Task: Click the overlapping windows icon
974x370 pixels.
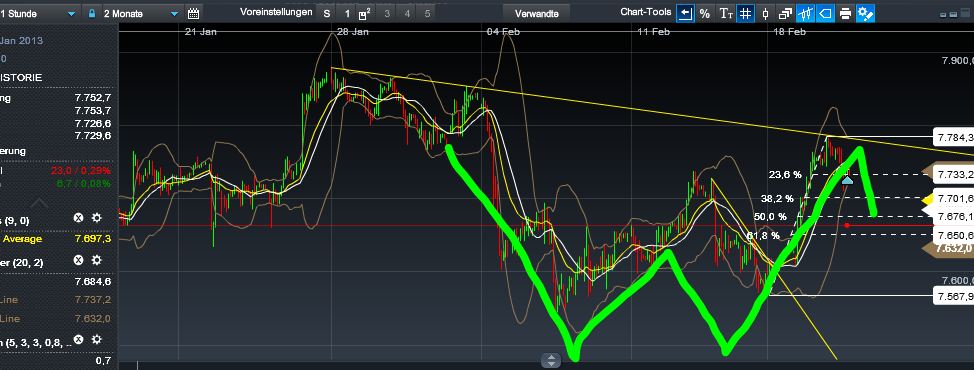Action: click(785, 13)
